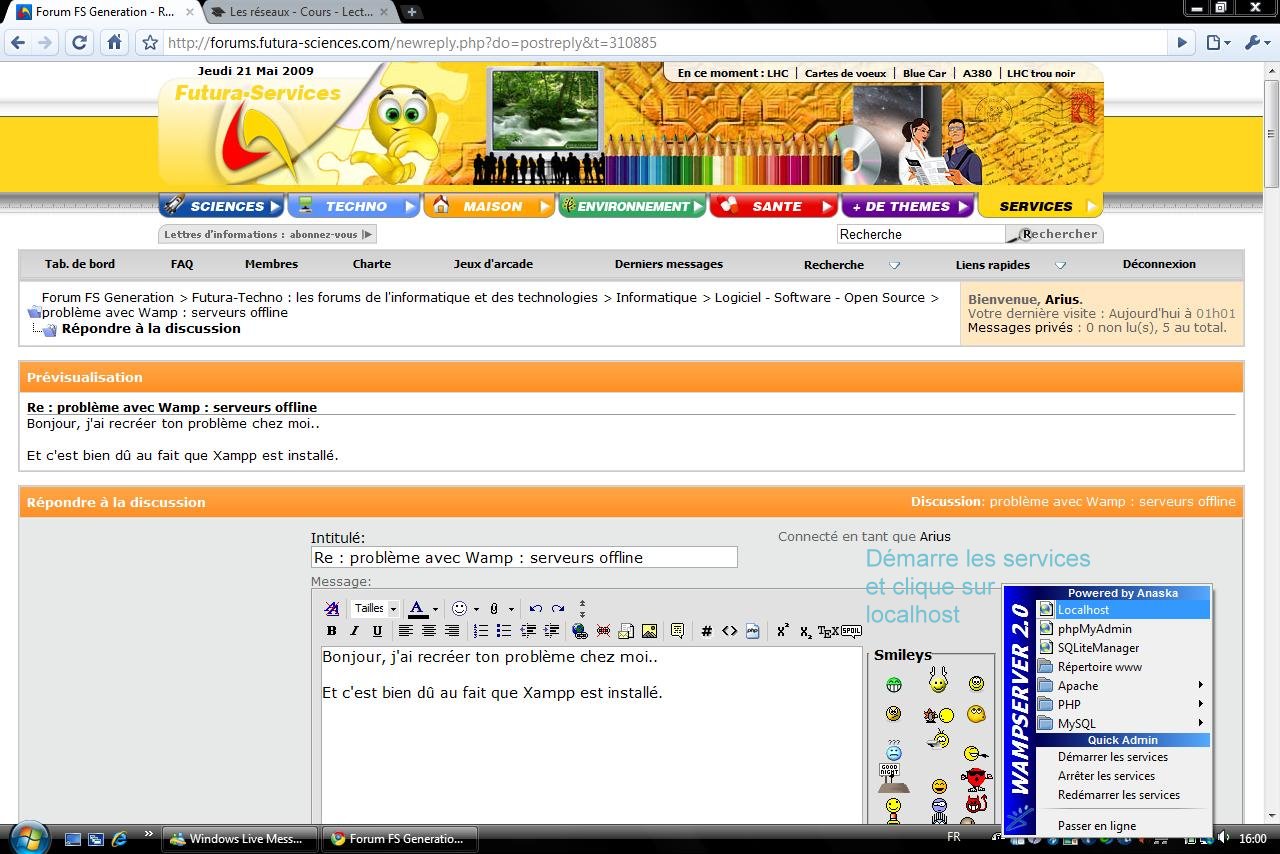Bookmark this page with the star icon

click(150, 43)
